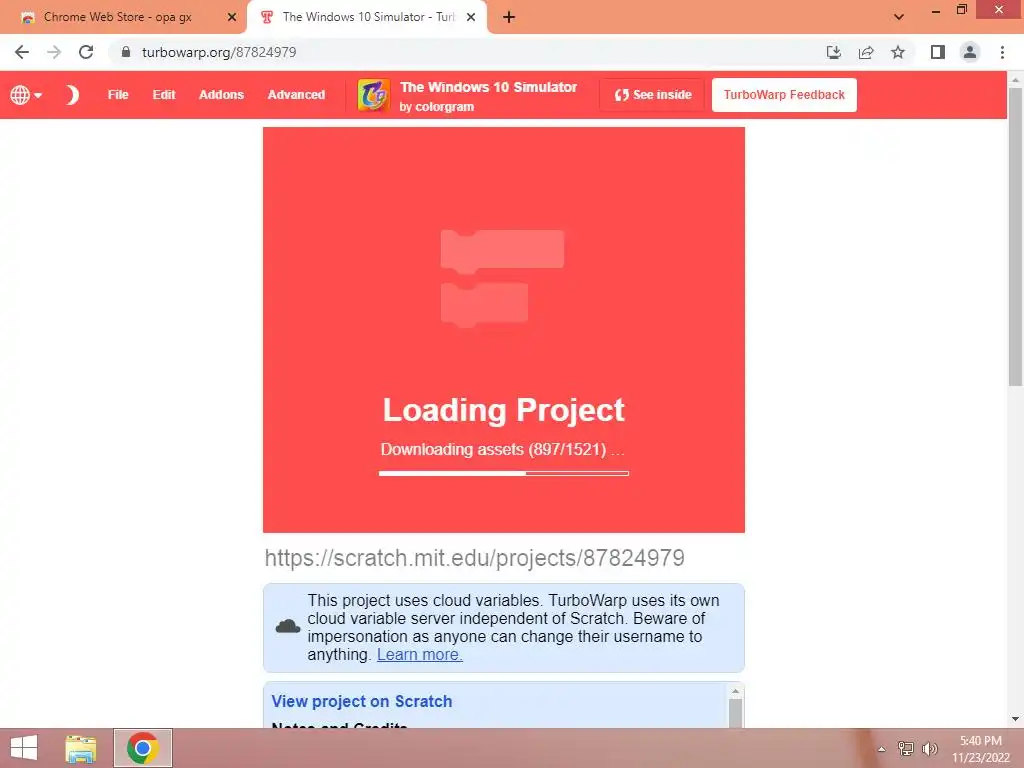
Task: Close the Chrome Web Store tab
Action: point(232,17)
